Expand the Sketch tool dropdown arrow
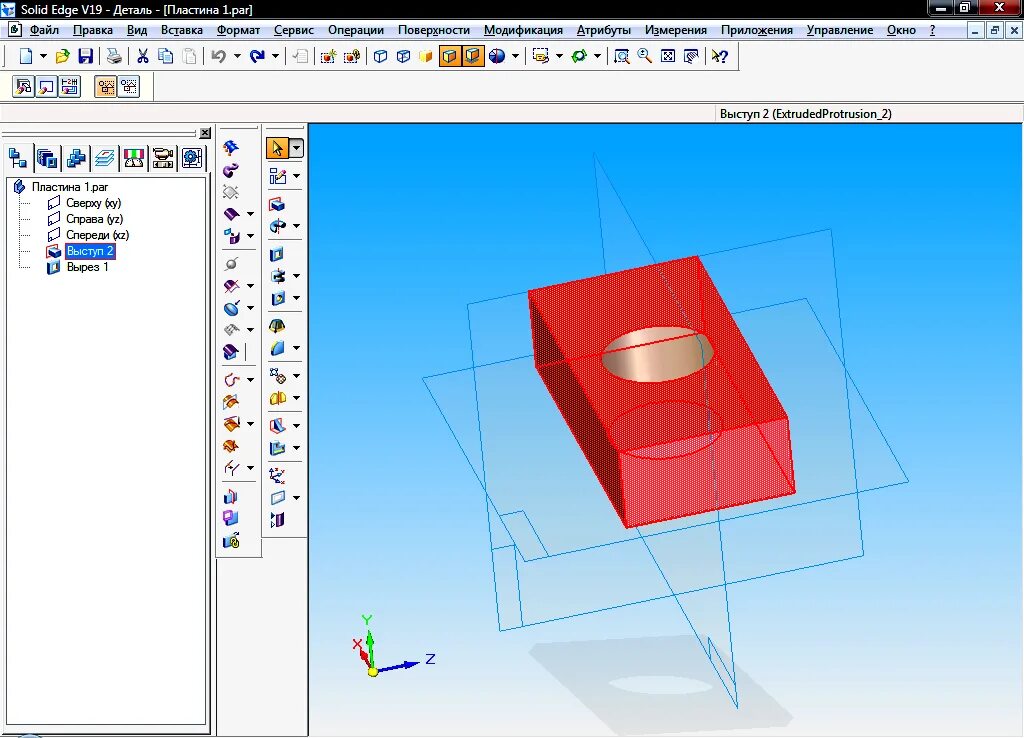 (x=296, y=176)
